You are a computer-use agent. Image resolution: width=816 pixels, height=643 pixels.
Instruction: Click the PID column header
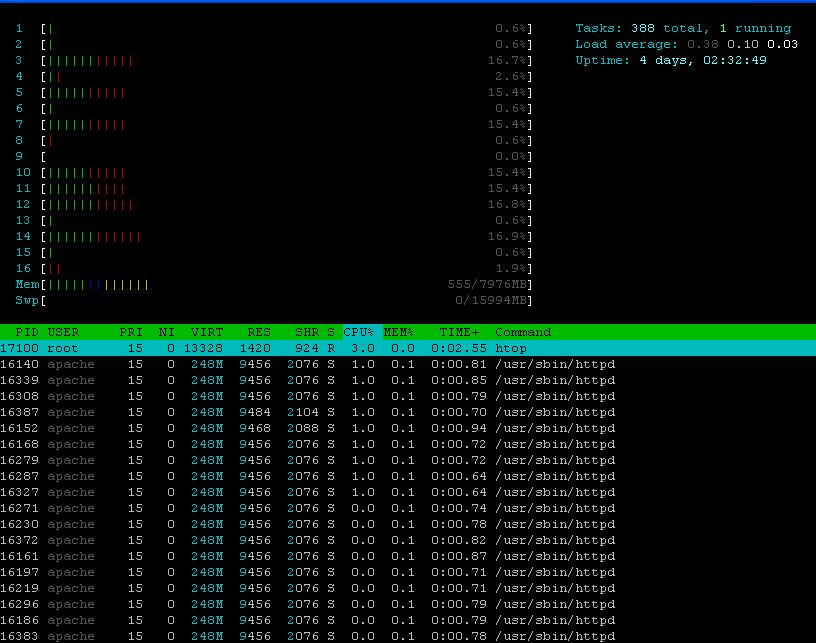[27, 332]
